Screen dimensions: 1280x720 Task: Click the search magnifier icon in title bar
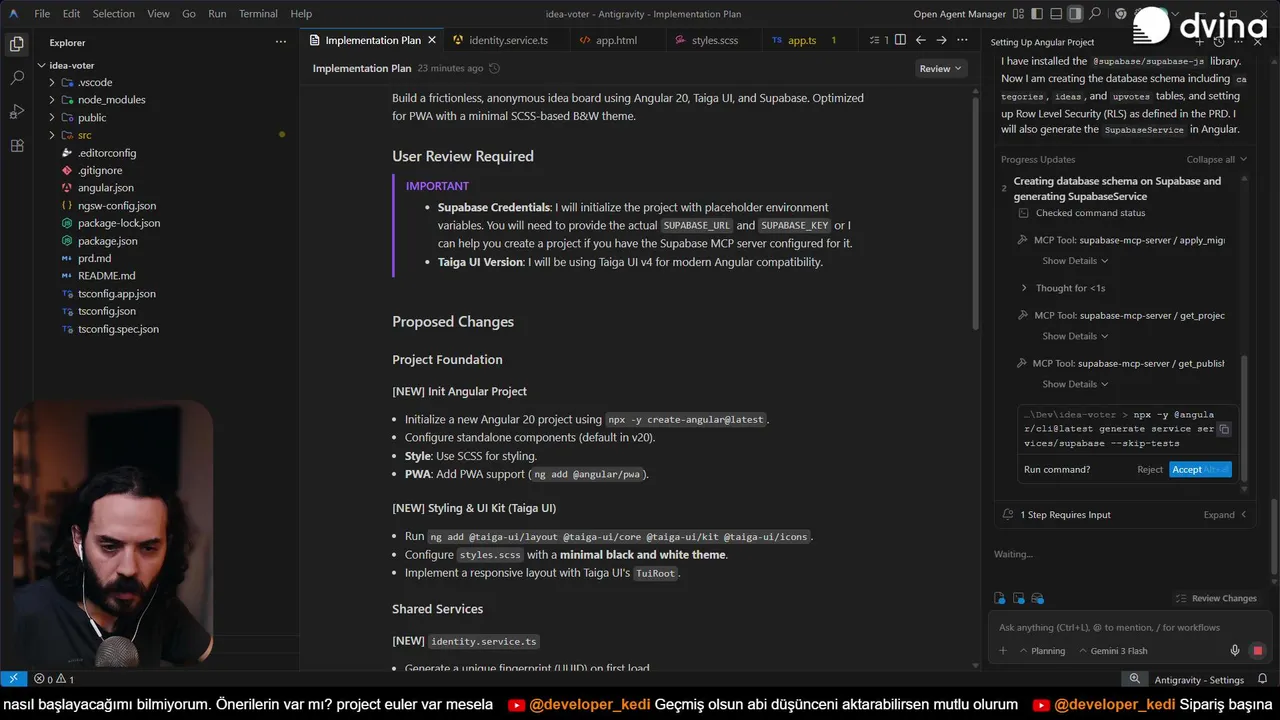pyautogui.click(x=1095, y=14)
